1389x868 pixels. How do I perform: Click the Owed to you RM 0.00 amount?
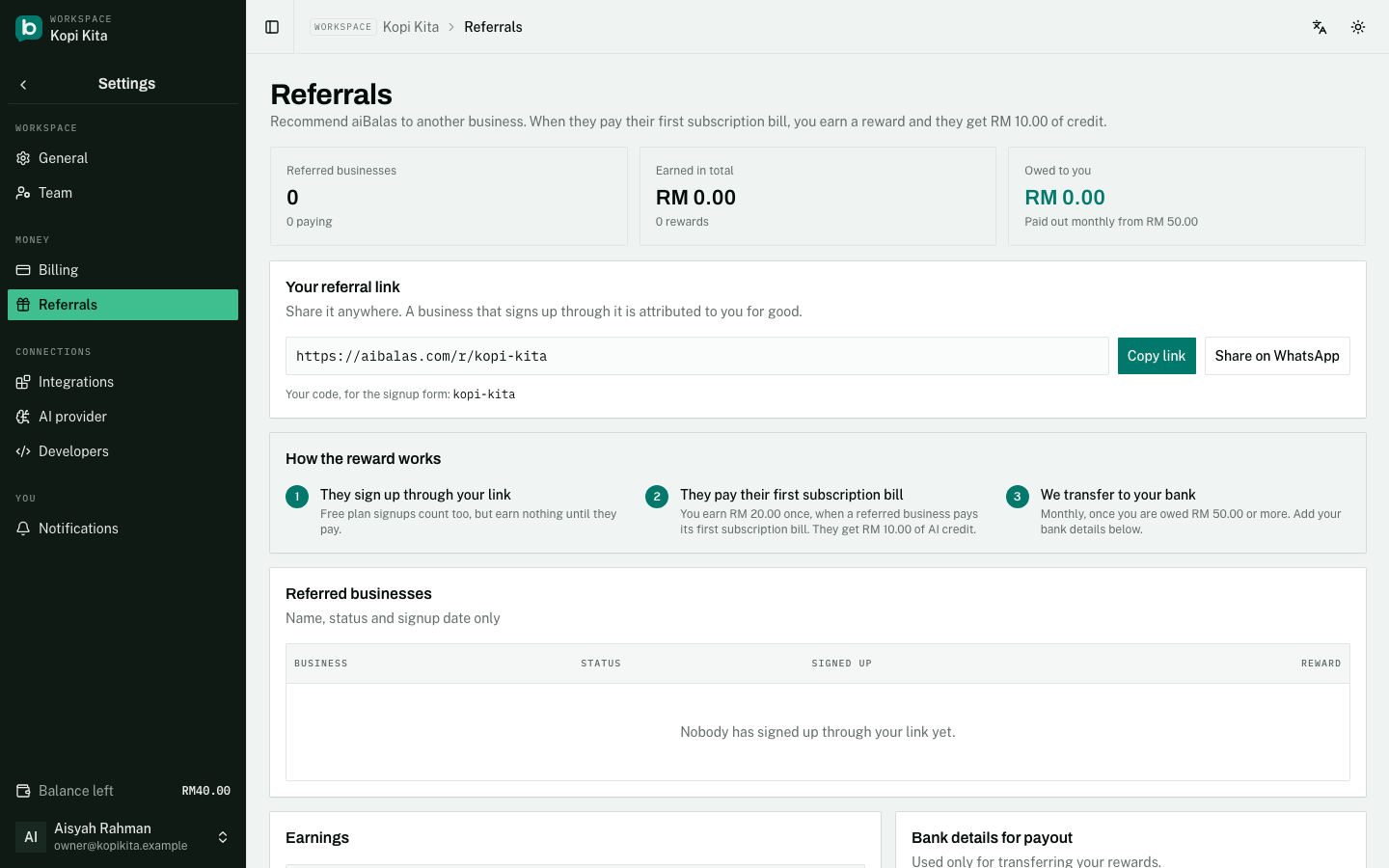1065,198
